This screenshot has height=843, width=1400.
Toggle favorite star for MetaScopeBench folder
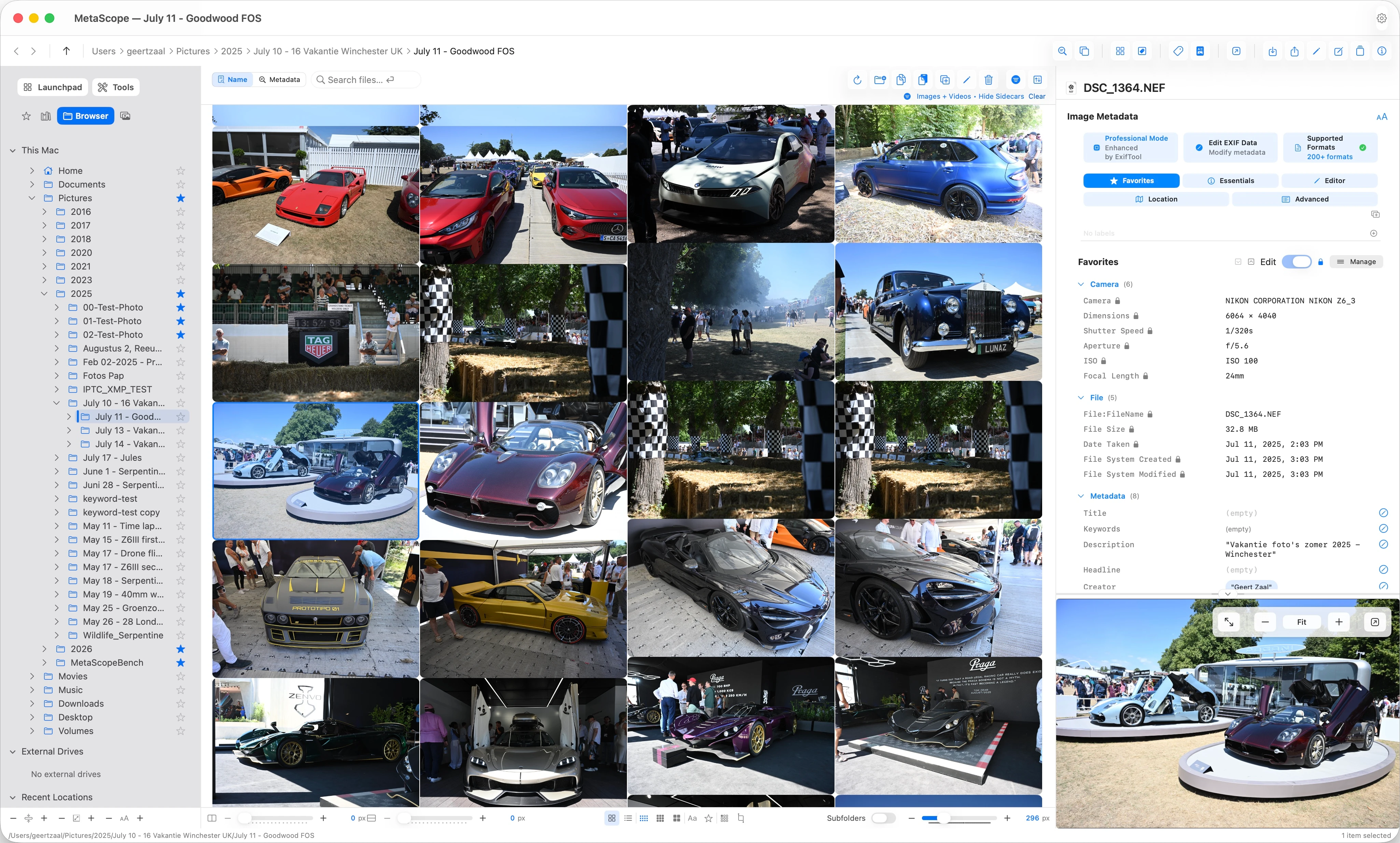click(181, 662)
